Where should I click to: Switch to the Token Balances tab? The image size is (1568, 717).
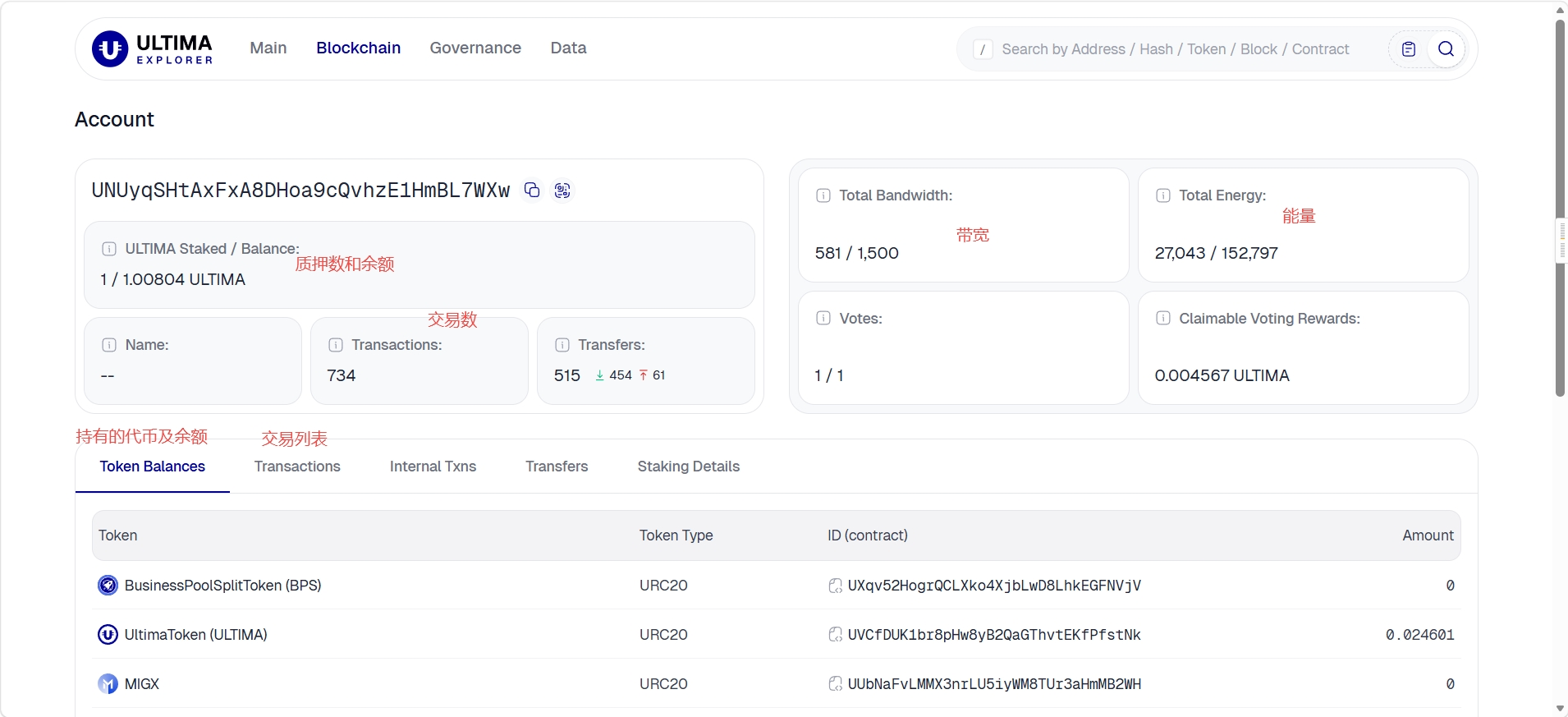tap(153, 467)
